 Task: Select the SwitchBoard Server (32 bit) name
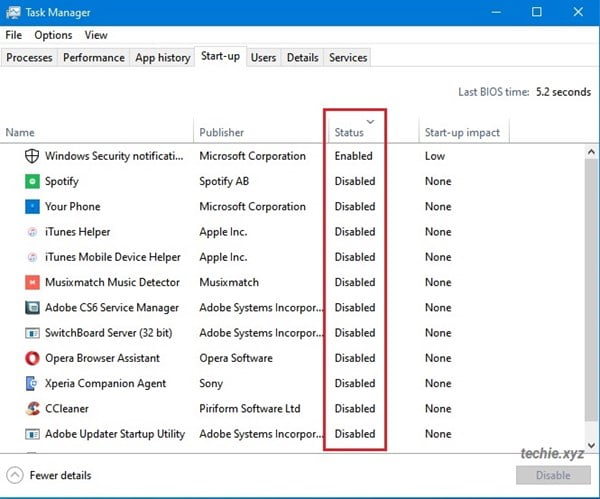click(x=109, y=333)
